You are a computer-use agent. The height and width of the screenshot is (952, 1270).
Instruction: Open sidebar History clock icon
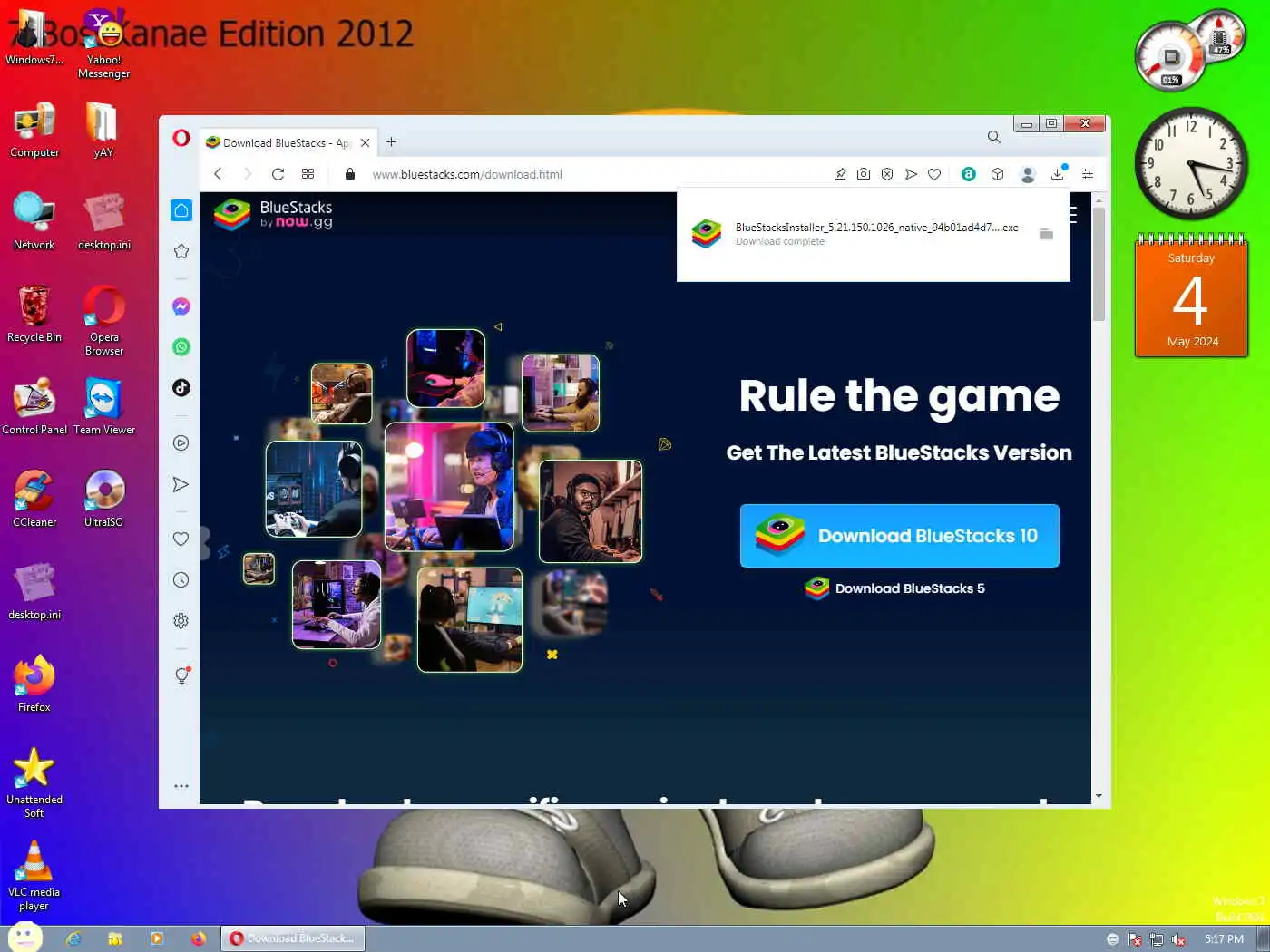click(181, 580)
